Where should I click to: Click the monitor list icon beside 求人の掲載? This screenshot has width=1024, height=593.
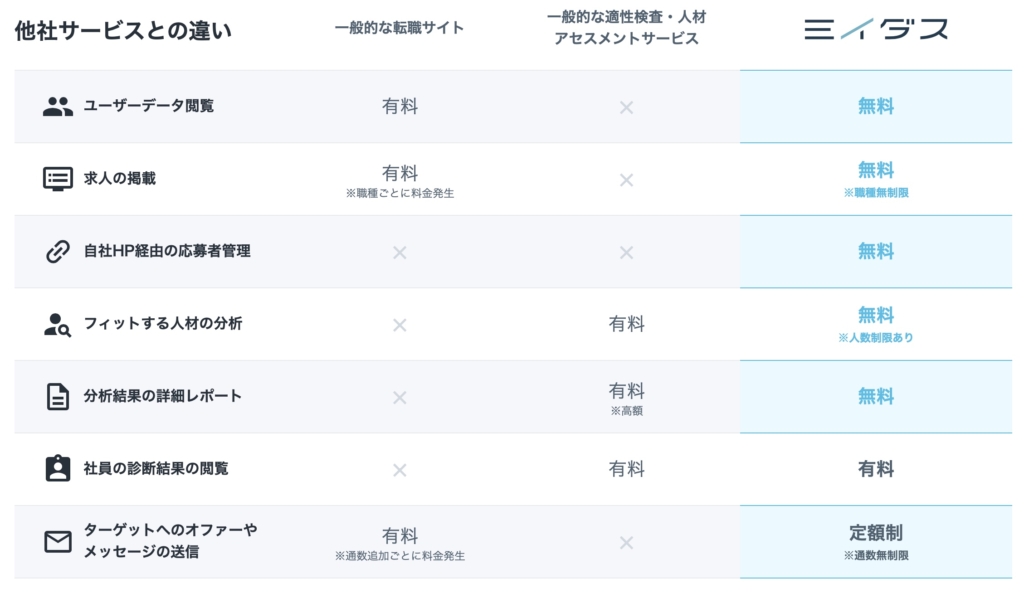[x=57, y=179]
